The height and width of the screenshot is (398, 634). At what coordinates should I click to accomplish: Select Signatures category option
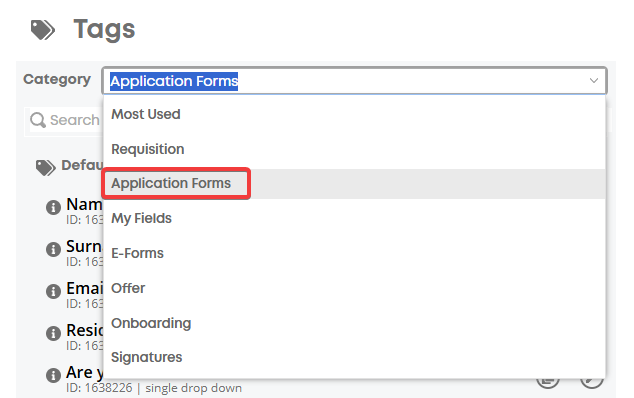pos(354,357)
